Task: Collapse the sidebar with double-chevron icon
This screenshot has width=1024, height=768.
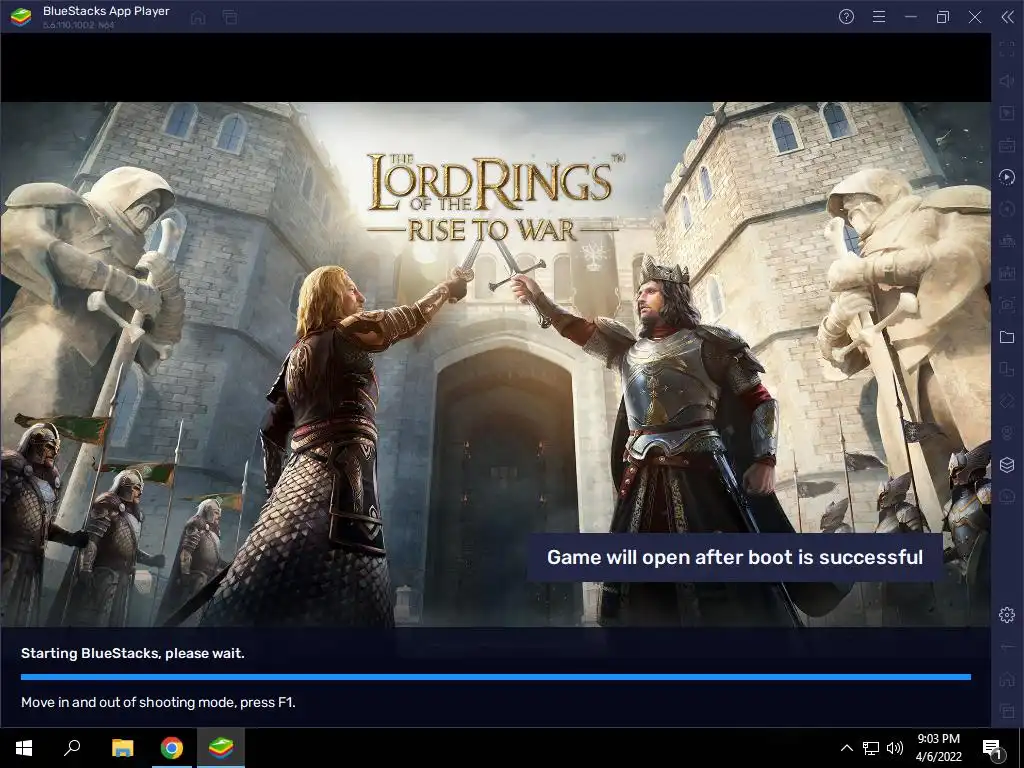Action: 1008,17
